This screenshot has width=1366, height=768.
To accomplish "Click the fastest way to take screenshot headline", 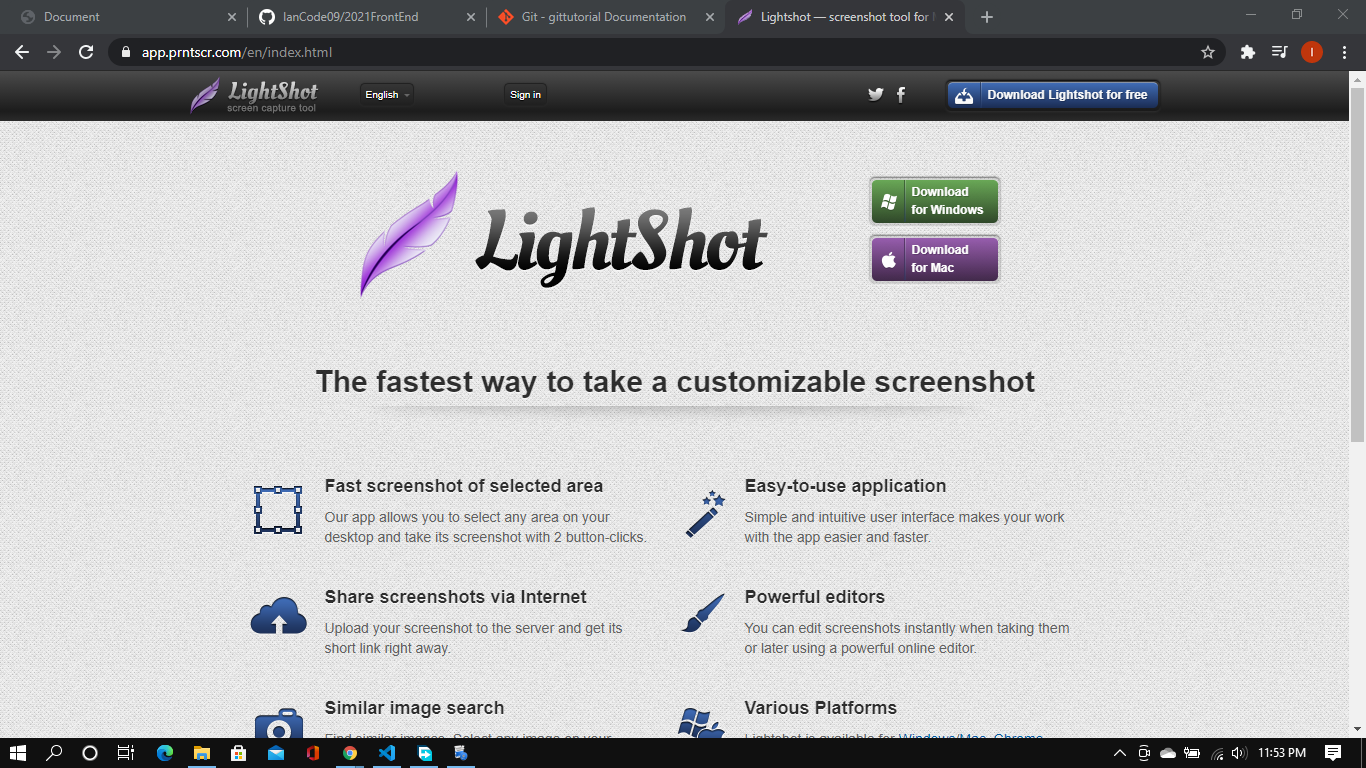I will tap(675, 381).
